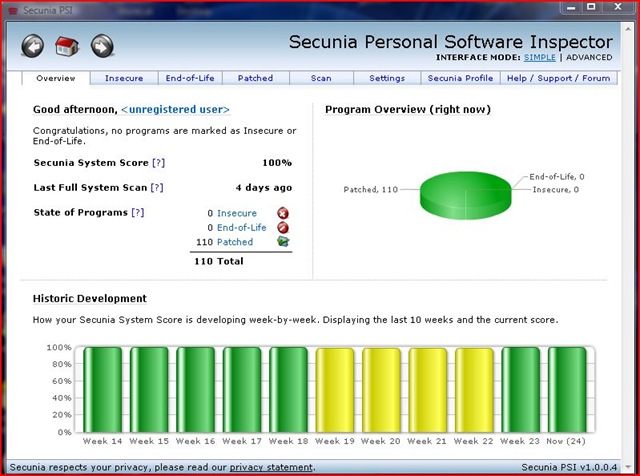Click the scrollbar up arrow
This screenshot has width=640, height=476.
click(628, 29)
